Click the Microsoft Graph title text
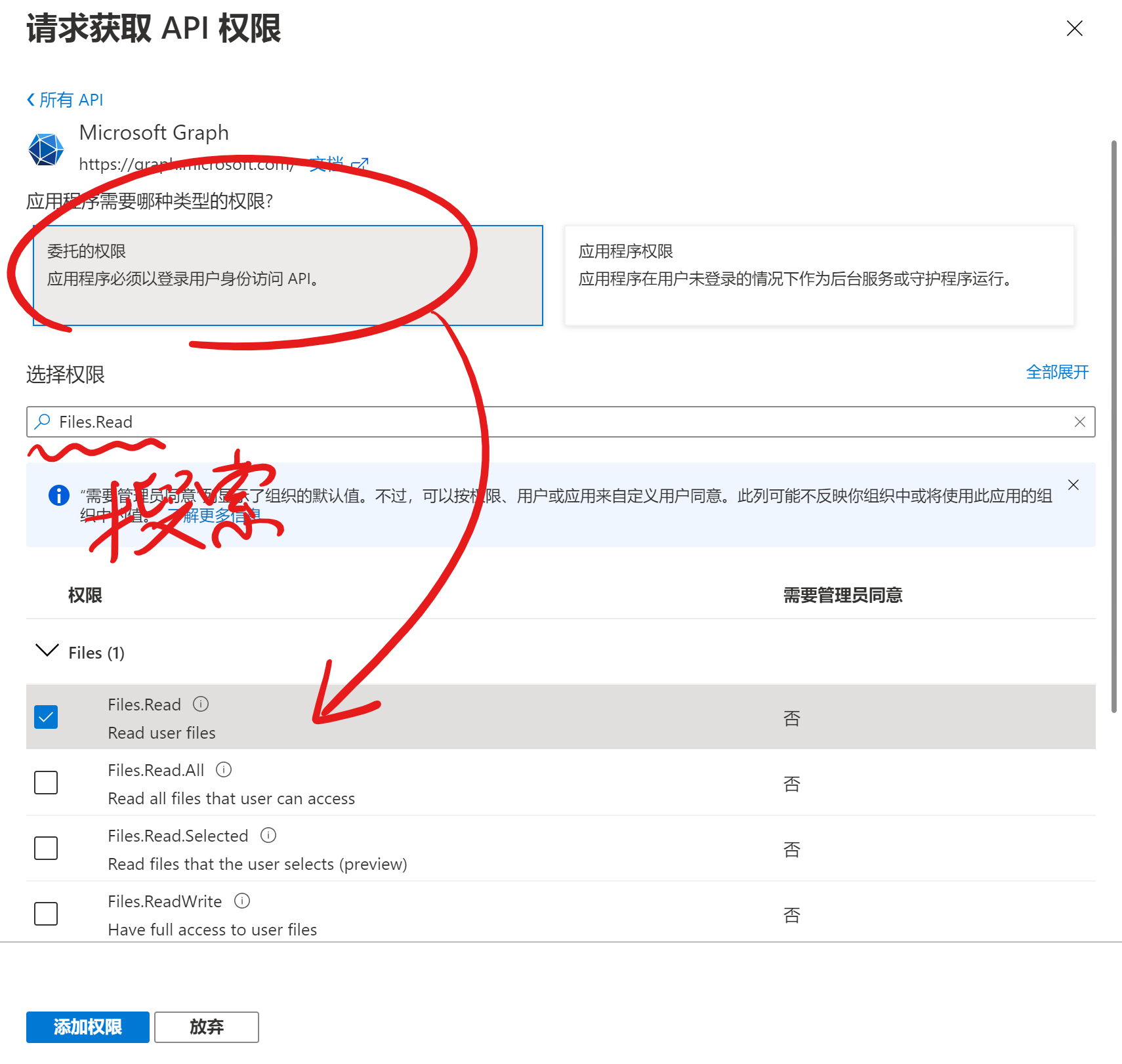 (154, 133)
